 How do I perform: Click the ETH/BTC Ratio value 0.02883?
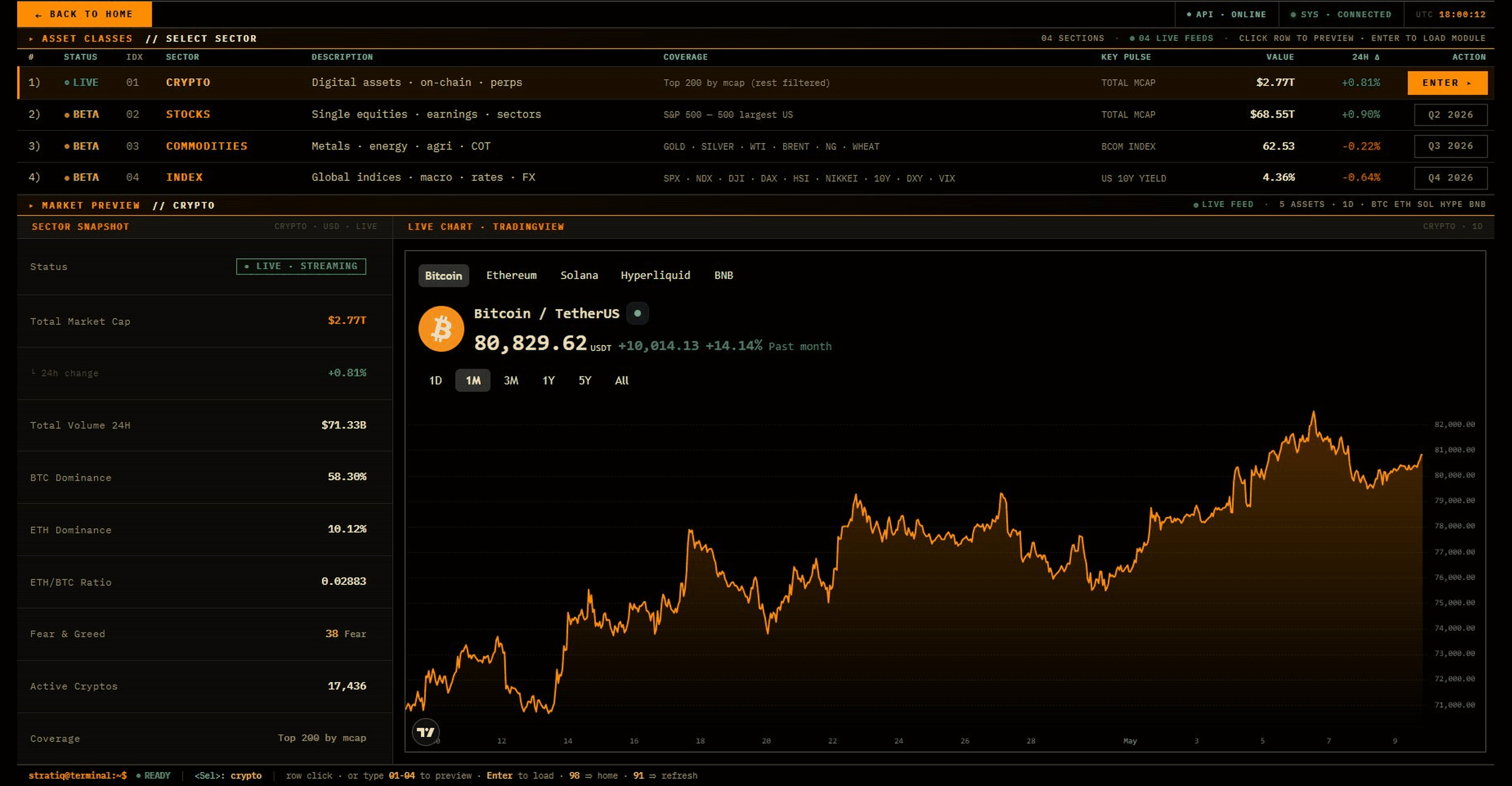(x=343, y=580)
